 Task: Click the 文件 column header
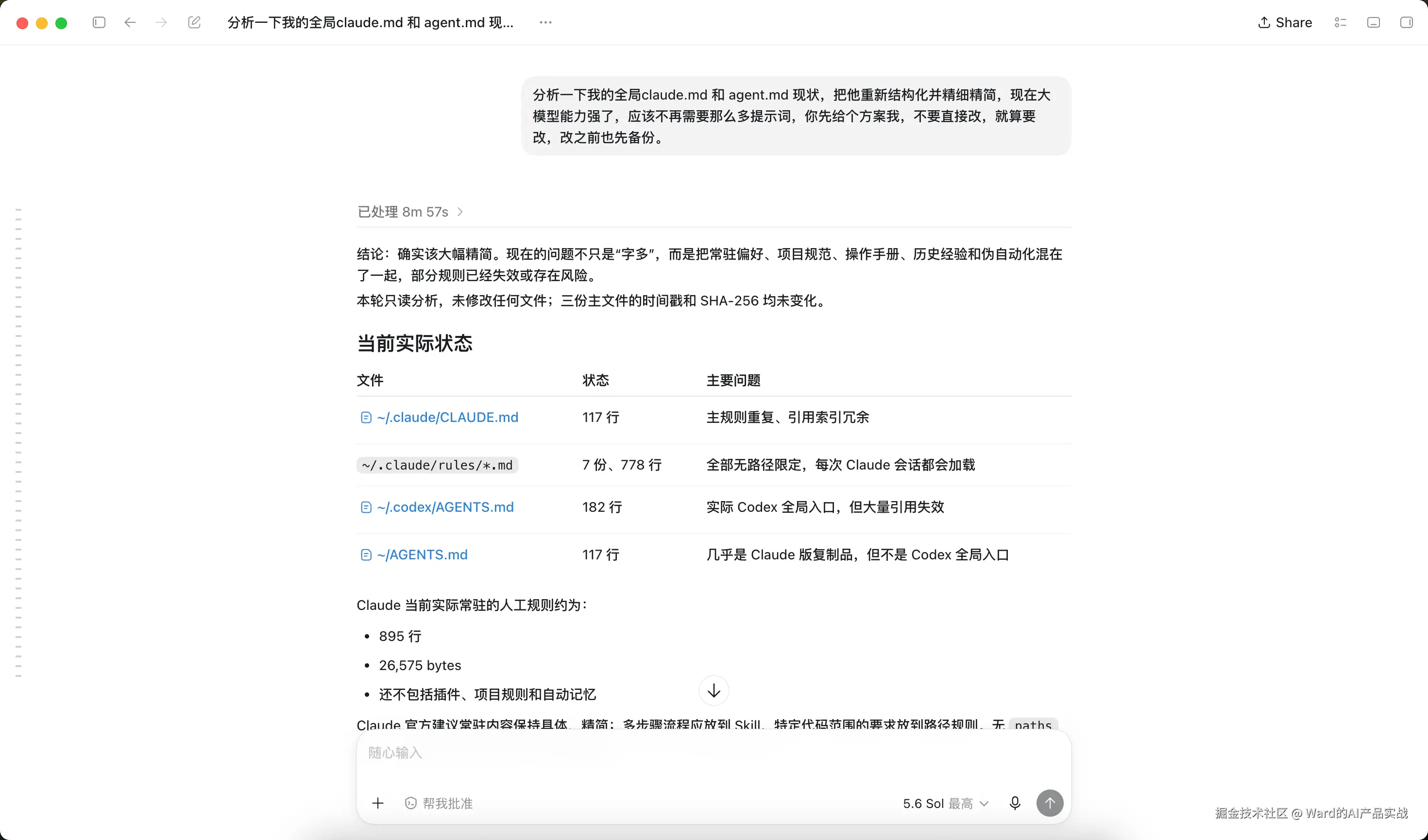370,380
